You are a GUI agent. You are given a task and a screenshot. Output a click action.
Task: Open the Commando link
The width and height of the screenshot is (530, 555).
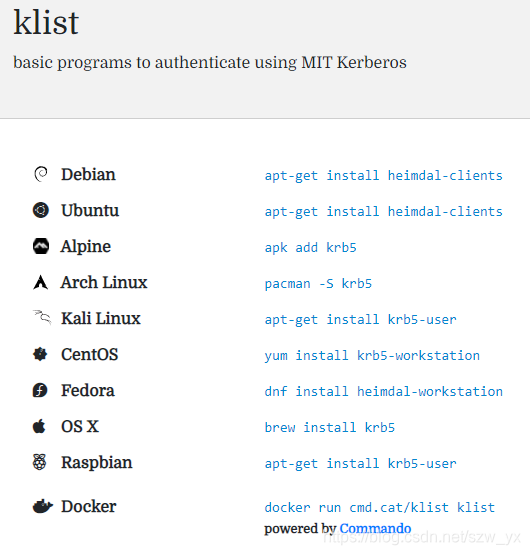[375, 528]
